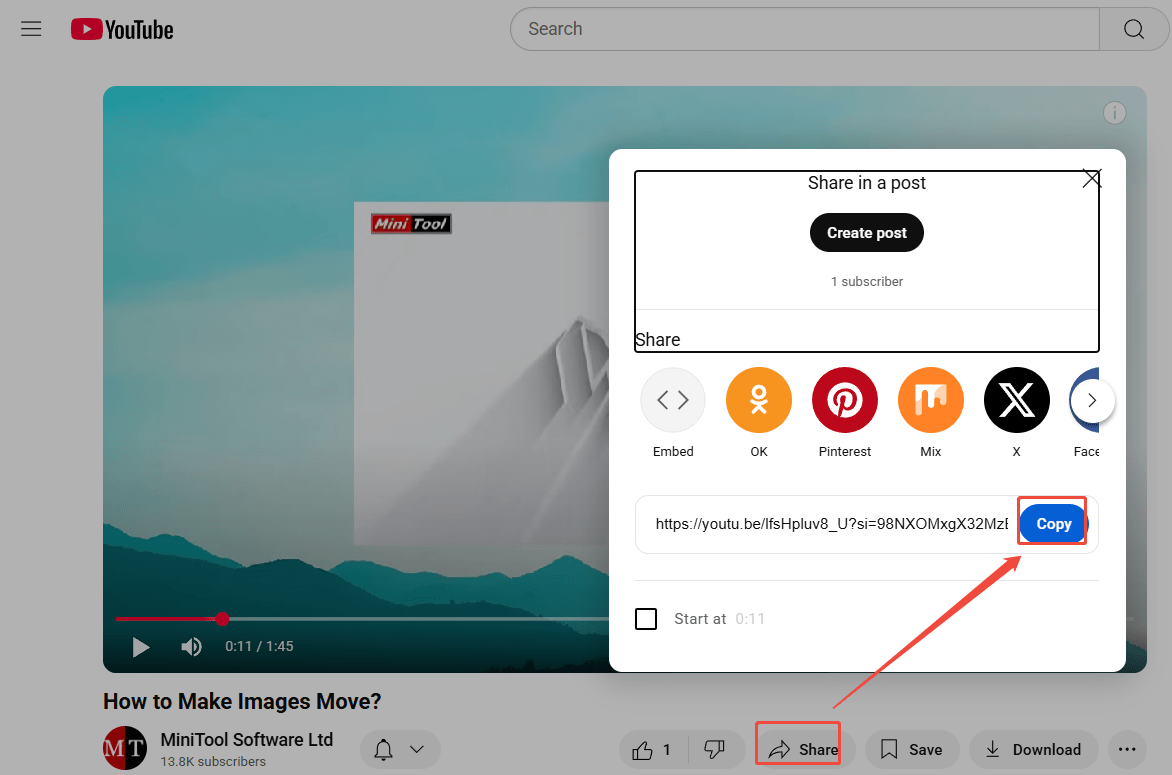Viewport: 1172px width, 775px height.
Task: Share the video to OK
Action: tap(758, 399)
